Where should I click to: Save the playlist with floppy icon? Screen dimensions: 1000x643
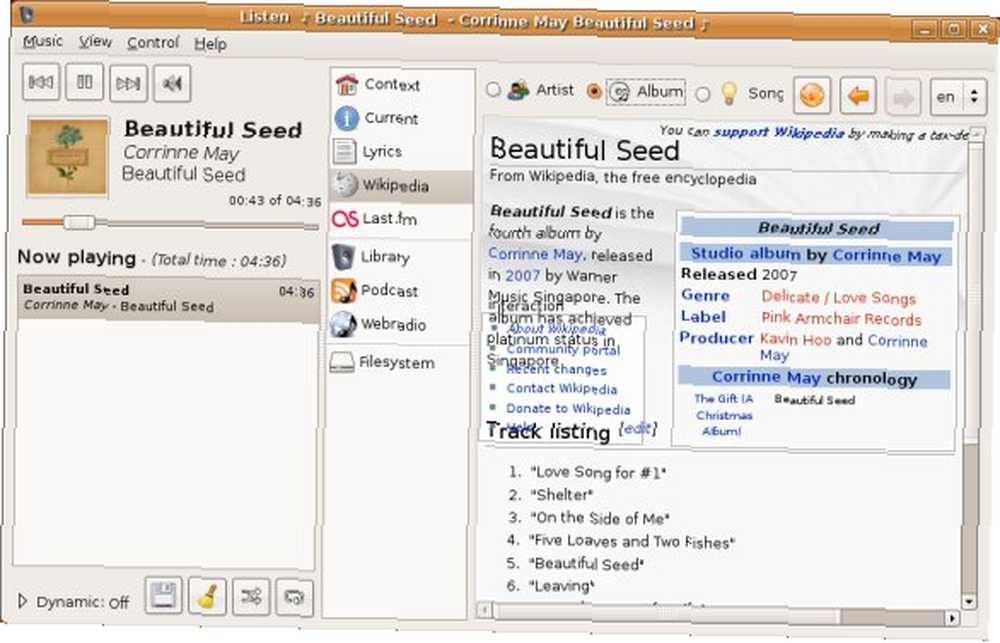(163, 596)
